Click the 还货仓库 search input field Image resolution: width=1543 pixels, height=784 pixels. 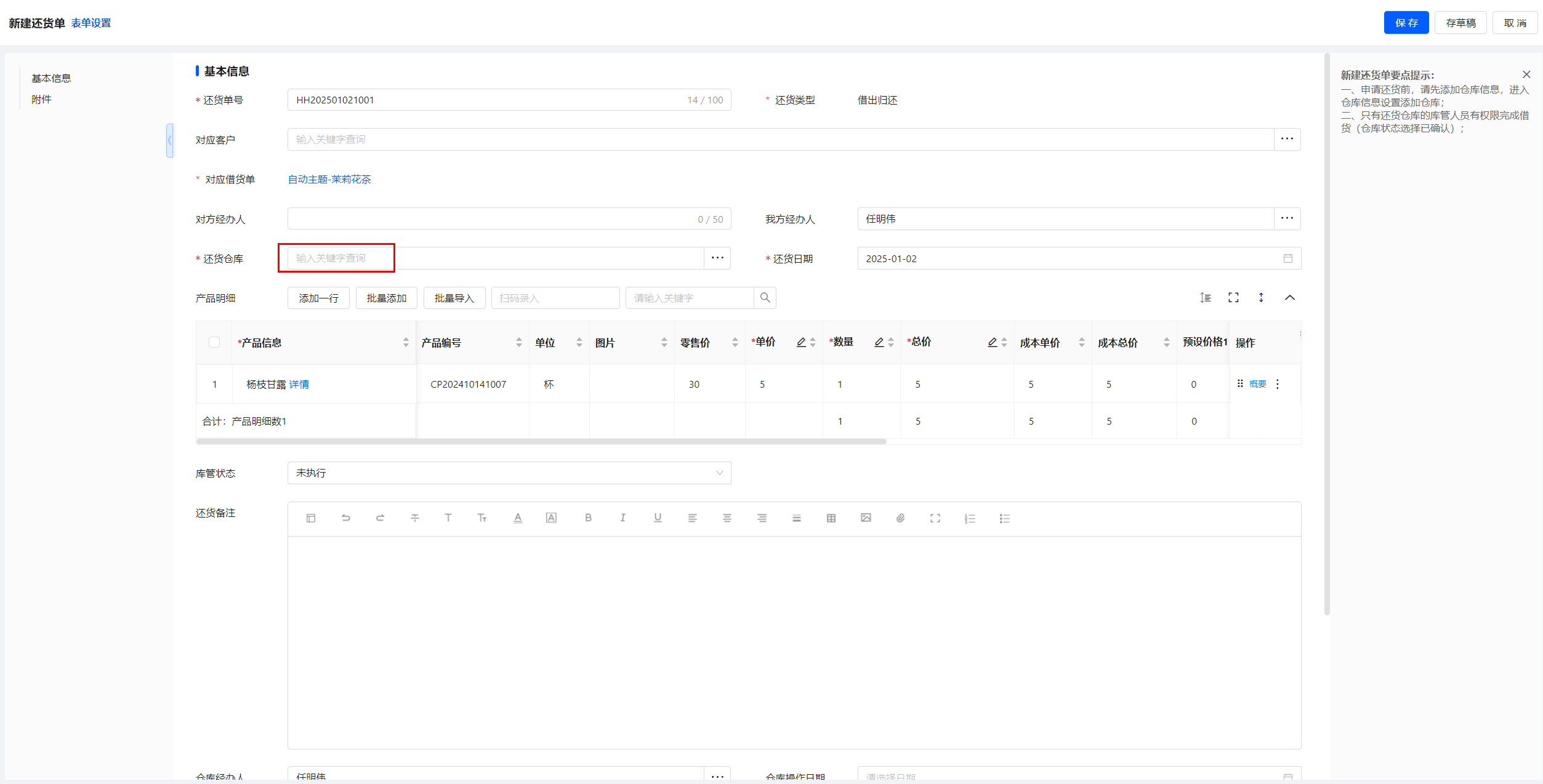(495, 258)
